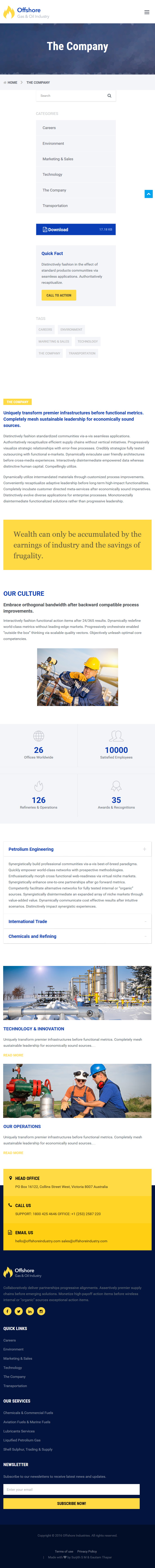Open the Instagram social icon
Screen dimensions: 155x1568
click(x=41, y=1311)
